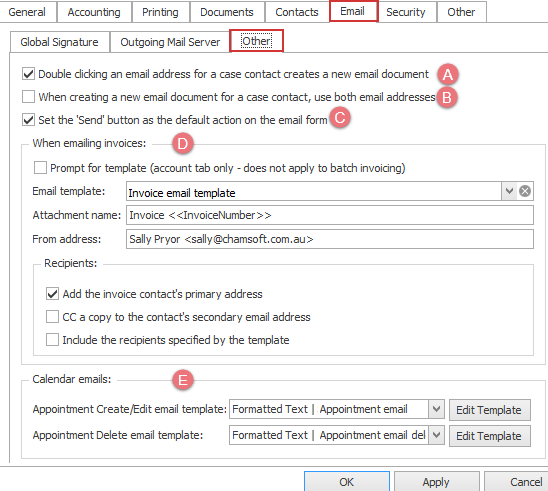The width and height of the screenshot is (548, 491).
Task: Check CC a copy to secondary email address
Action: click(52, 317)
